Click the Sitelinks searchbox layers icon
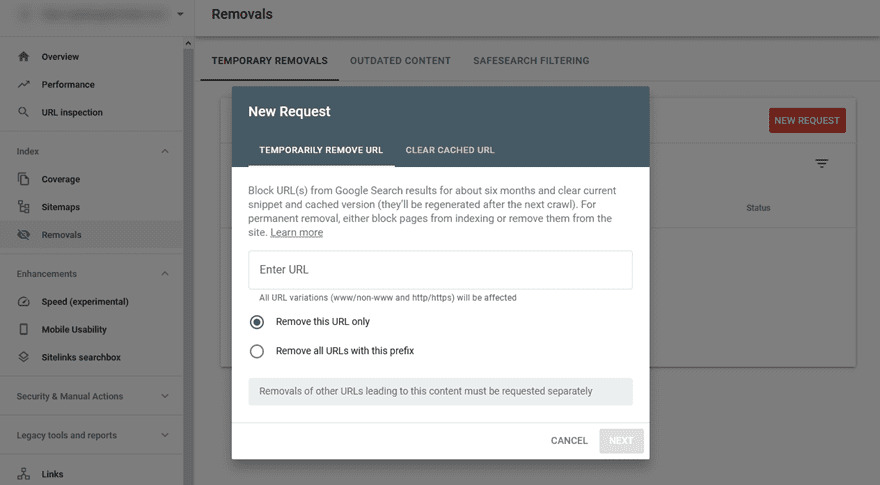This screenshot has height=485, width=880. [x=24, y=357]
